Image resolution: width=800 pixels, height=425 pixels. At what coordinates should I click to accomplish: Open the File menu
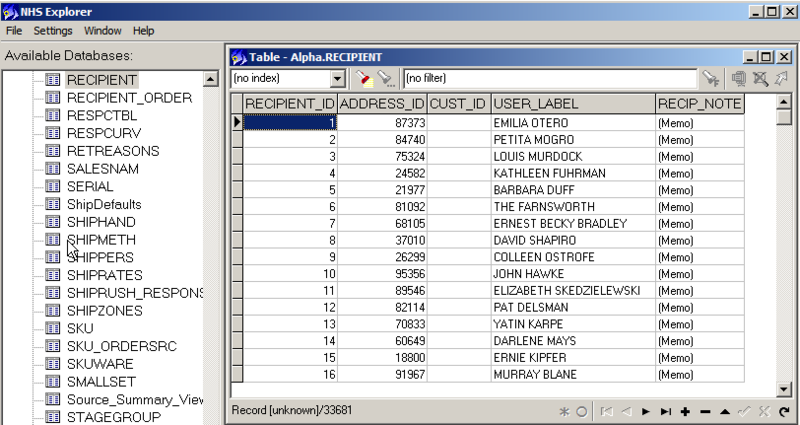click(x=14, y=31)
